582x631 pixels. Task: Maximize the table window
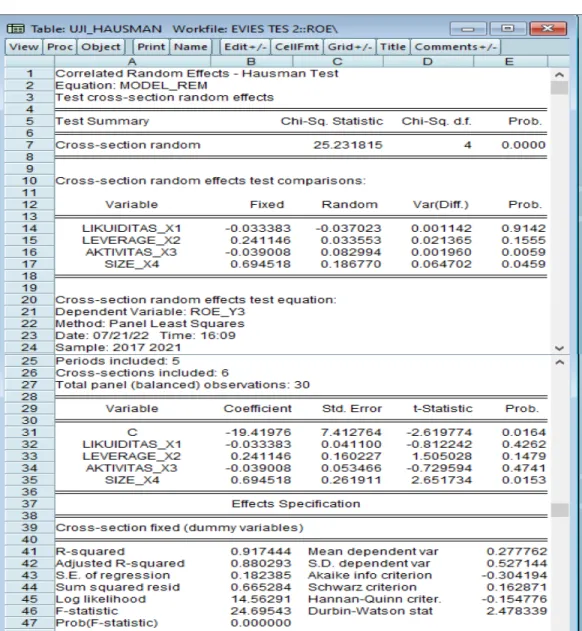coord(508,29)
